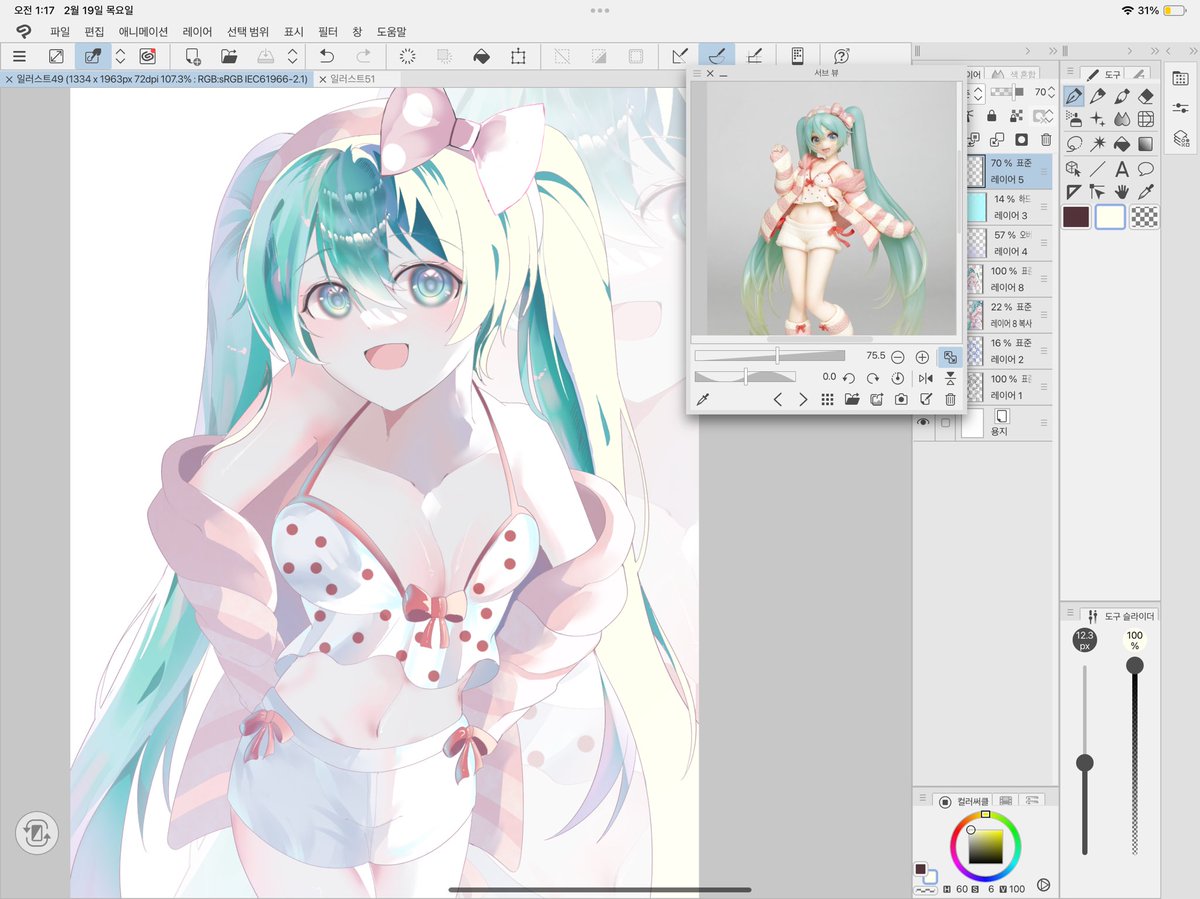Select the Blend tool

pyautogui.click(x=1122, y=120)
